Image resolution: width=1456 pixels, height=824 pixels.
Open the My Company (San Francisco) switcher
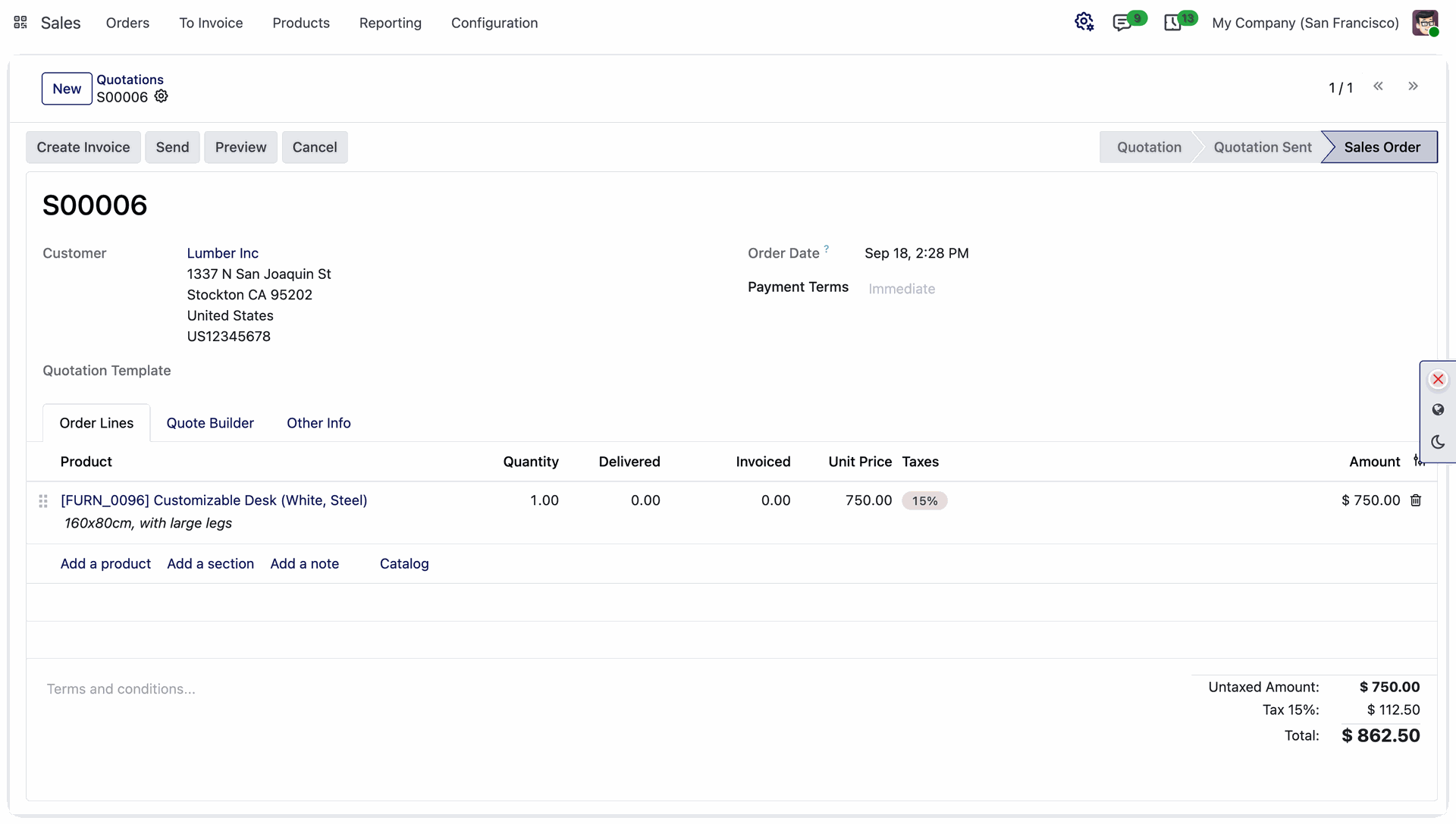(x=1305, y=23)
